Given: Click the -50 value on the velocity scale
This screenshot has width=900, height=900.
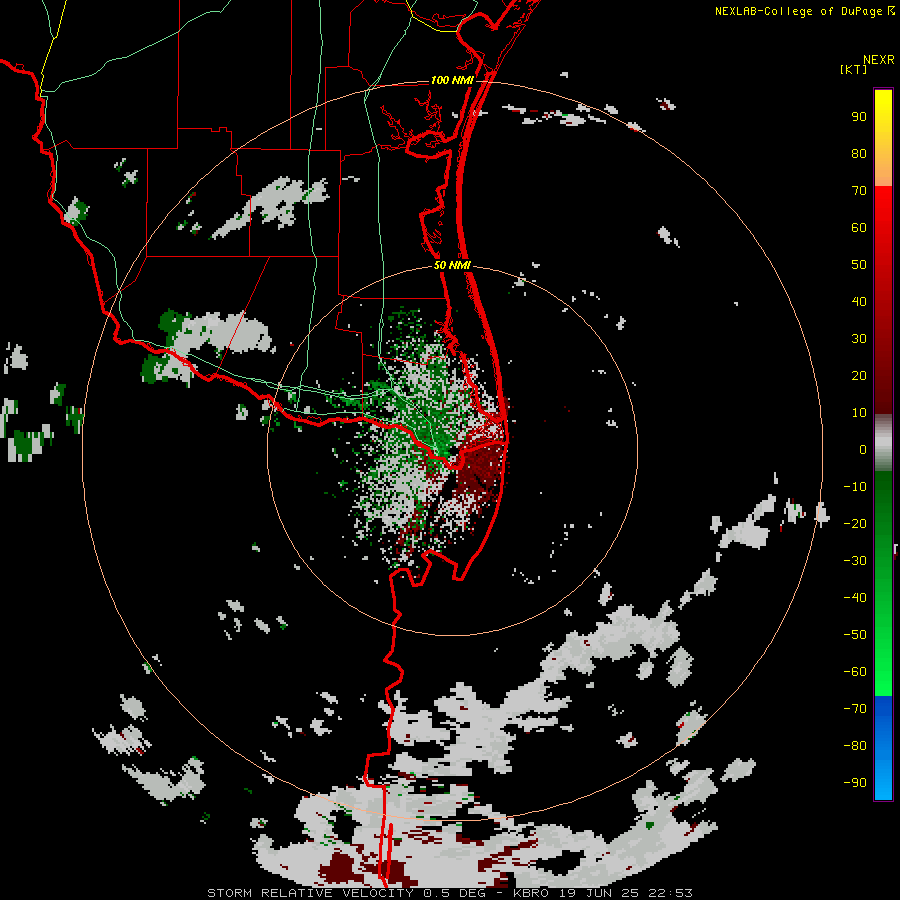Looking at the screenshot, I should click(x=855, y=634).
